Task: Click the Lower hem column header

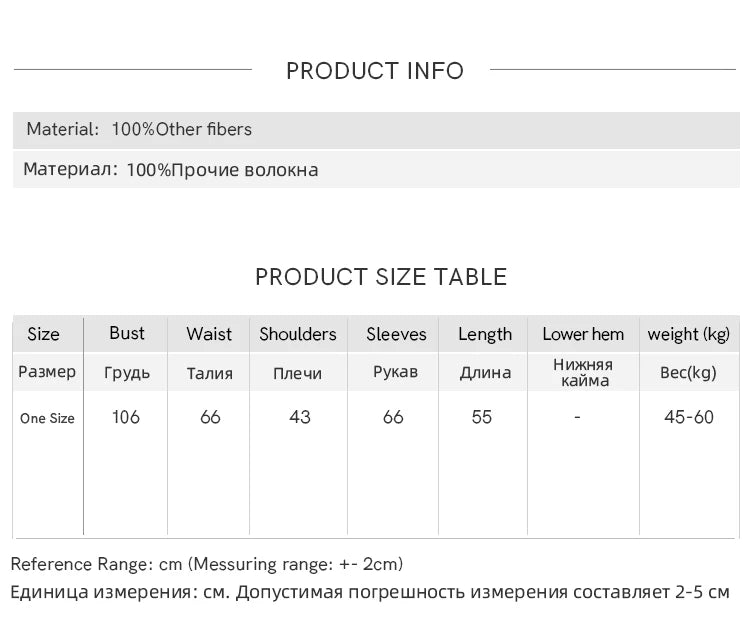Action: tap(583, 334)
